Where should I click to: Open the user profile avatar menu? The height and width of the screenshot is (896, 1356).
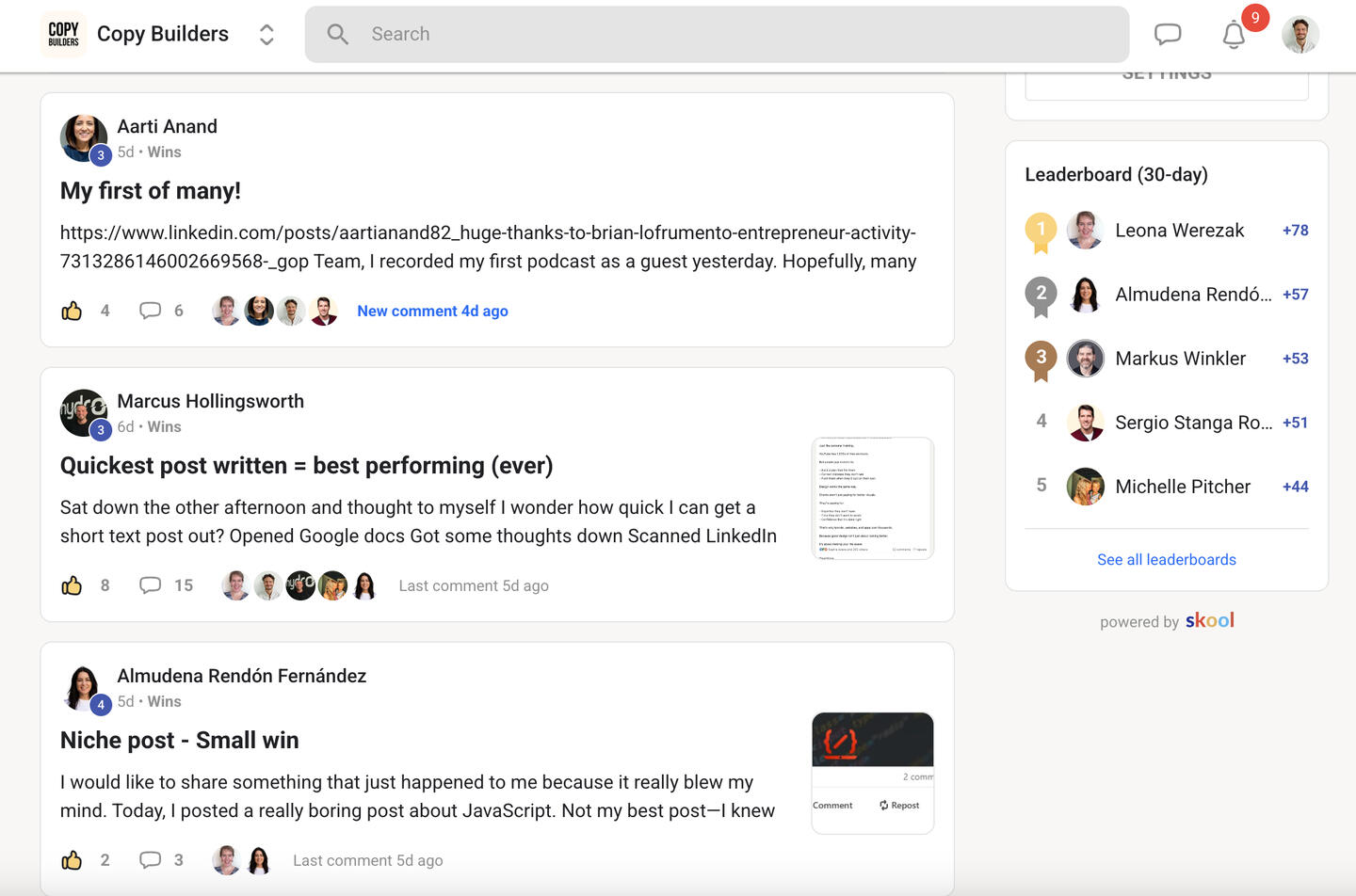(1299, 35)
